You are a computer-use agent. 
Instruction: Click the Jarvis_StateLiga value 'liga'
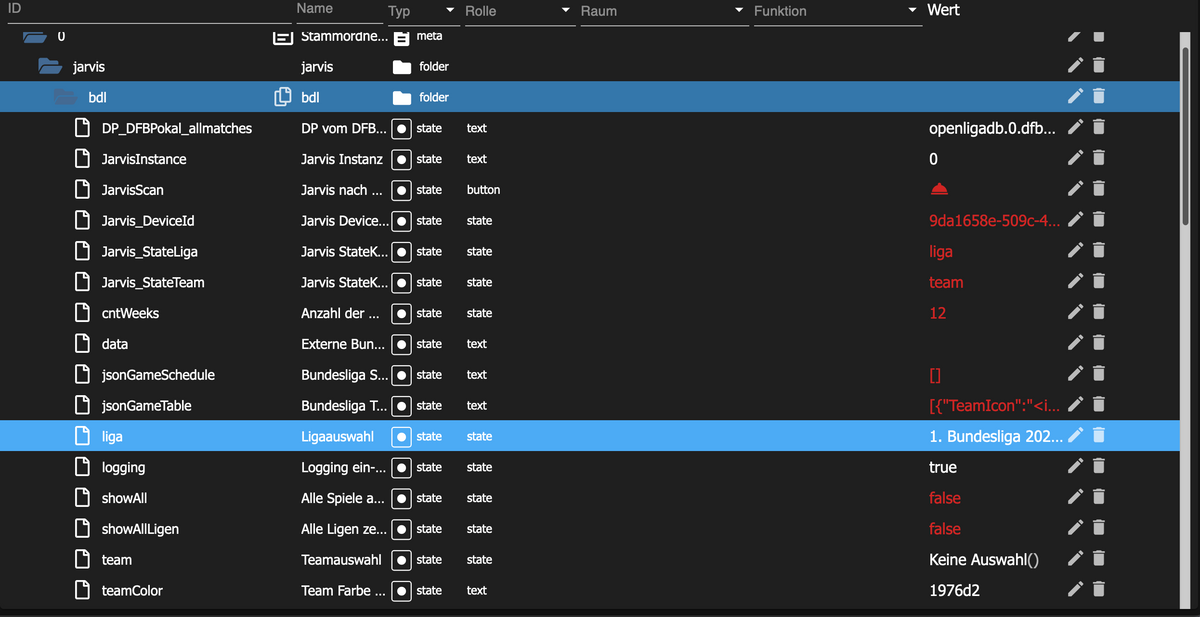point(941,252)
